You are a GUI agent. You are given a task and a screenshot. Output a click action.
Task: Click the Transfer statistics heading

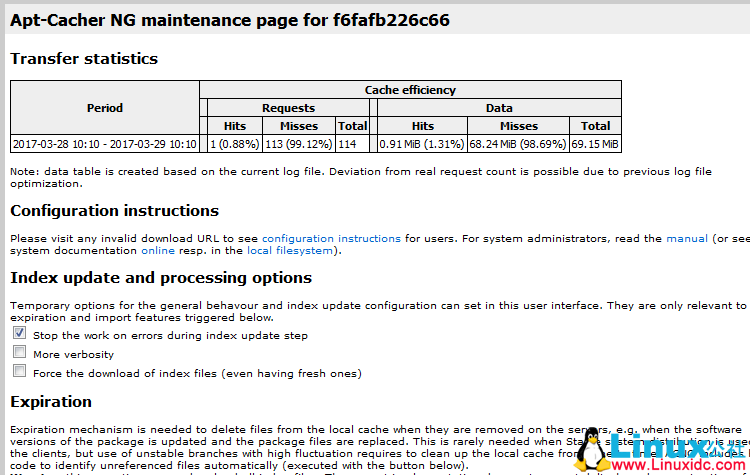pyautogui.click(x=84, y=58)
